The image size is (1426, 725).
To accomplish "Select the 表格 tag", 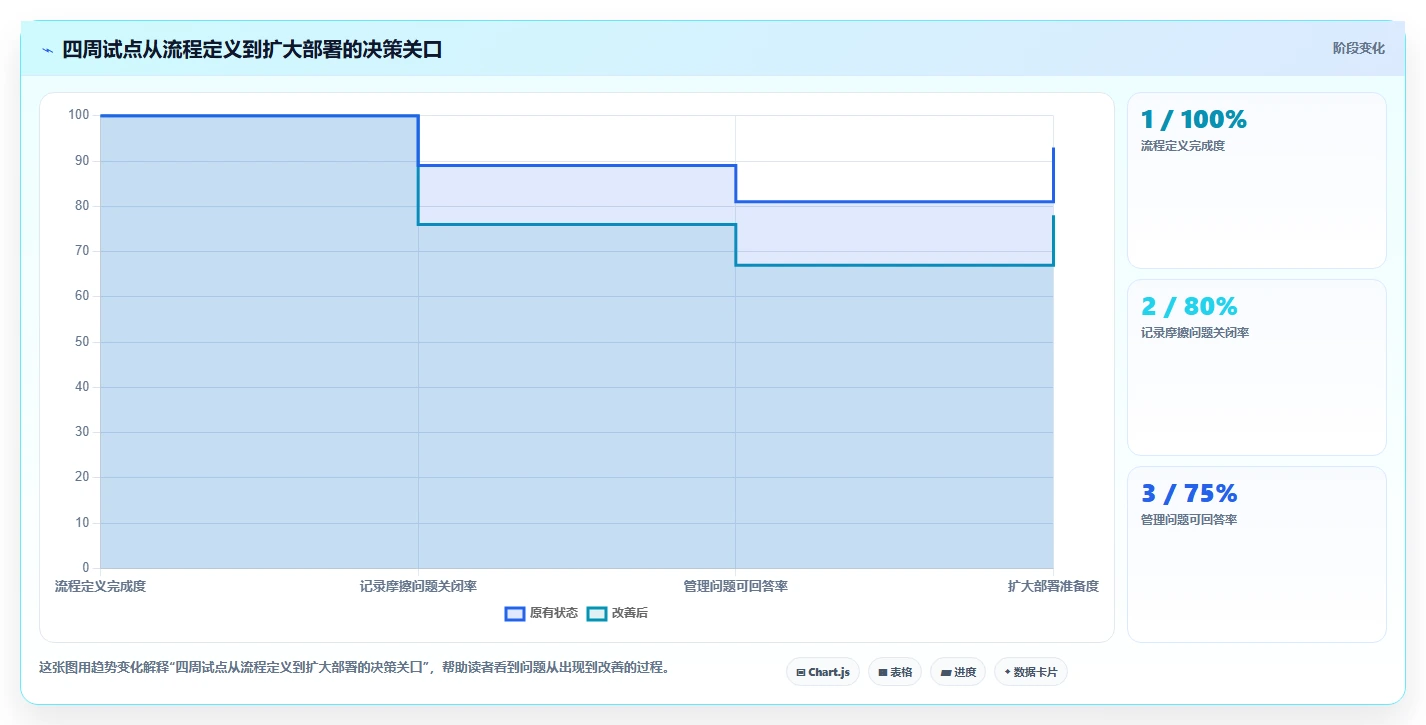I will [x=895, y=672].
